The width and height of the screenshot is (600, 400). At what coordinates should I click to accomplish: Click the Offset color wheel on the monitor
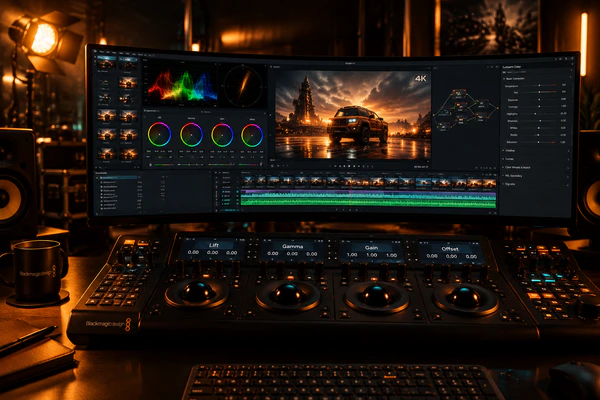pos(252,136)
